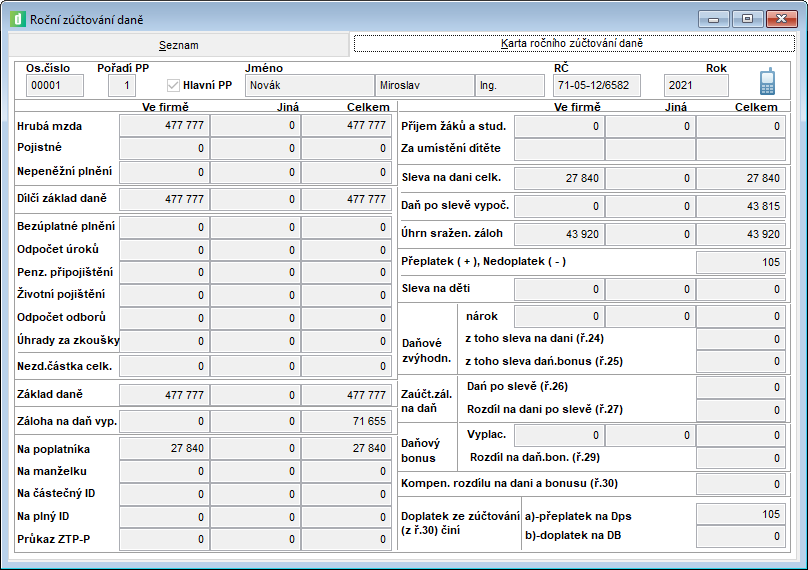Click the green app icon in title bar

pos(18,19)
